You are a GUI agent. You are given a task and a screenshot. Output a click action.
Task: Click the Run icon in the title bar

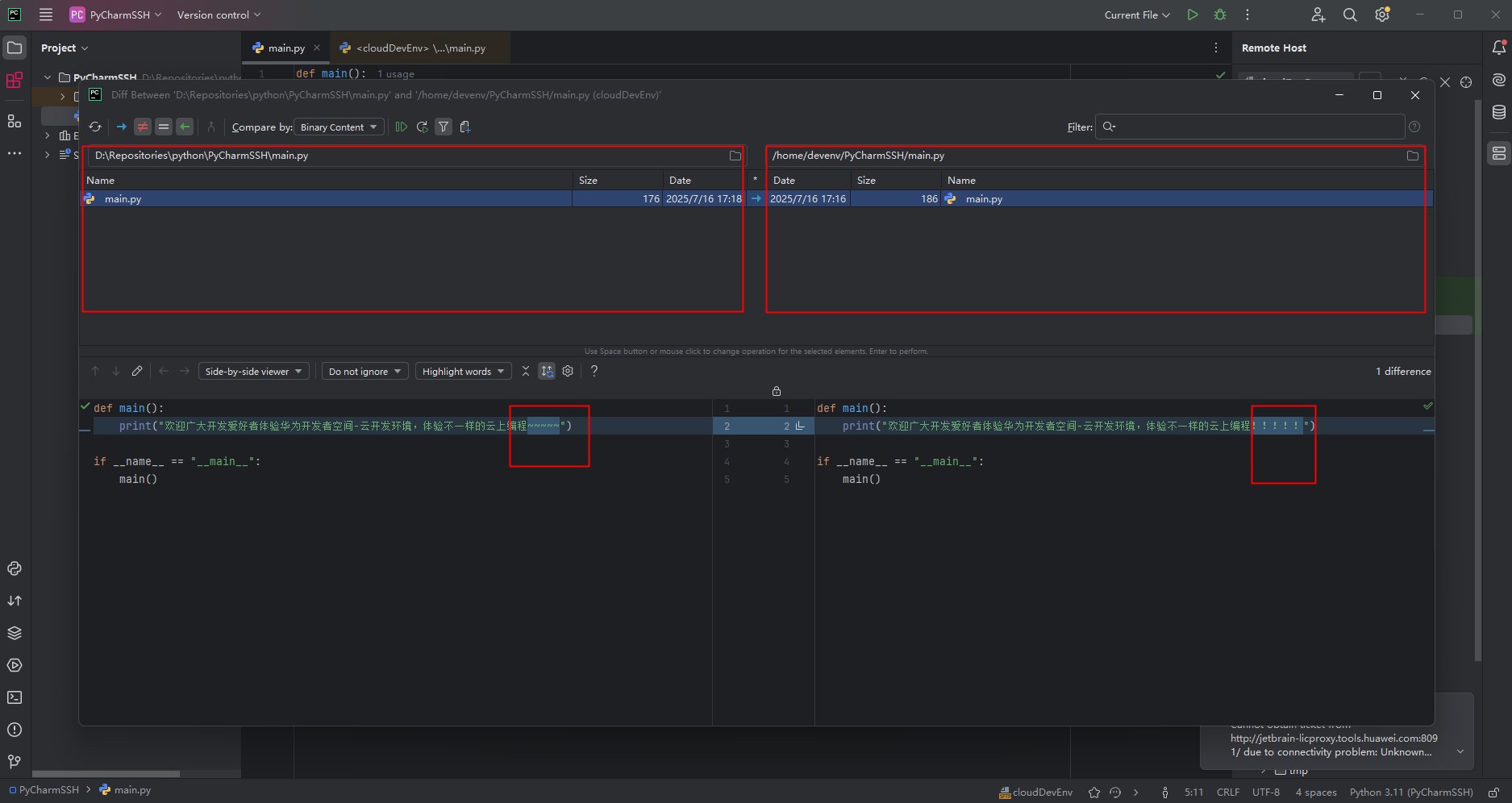1193,15
